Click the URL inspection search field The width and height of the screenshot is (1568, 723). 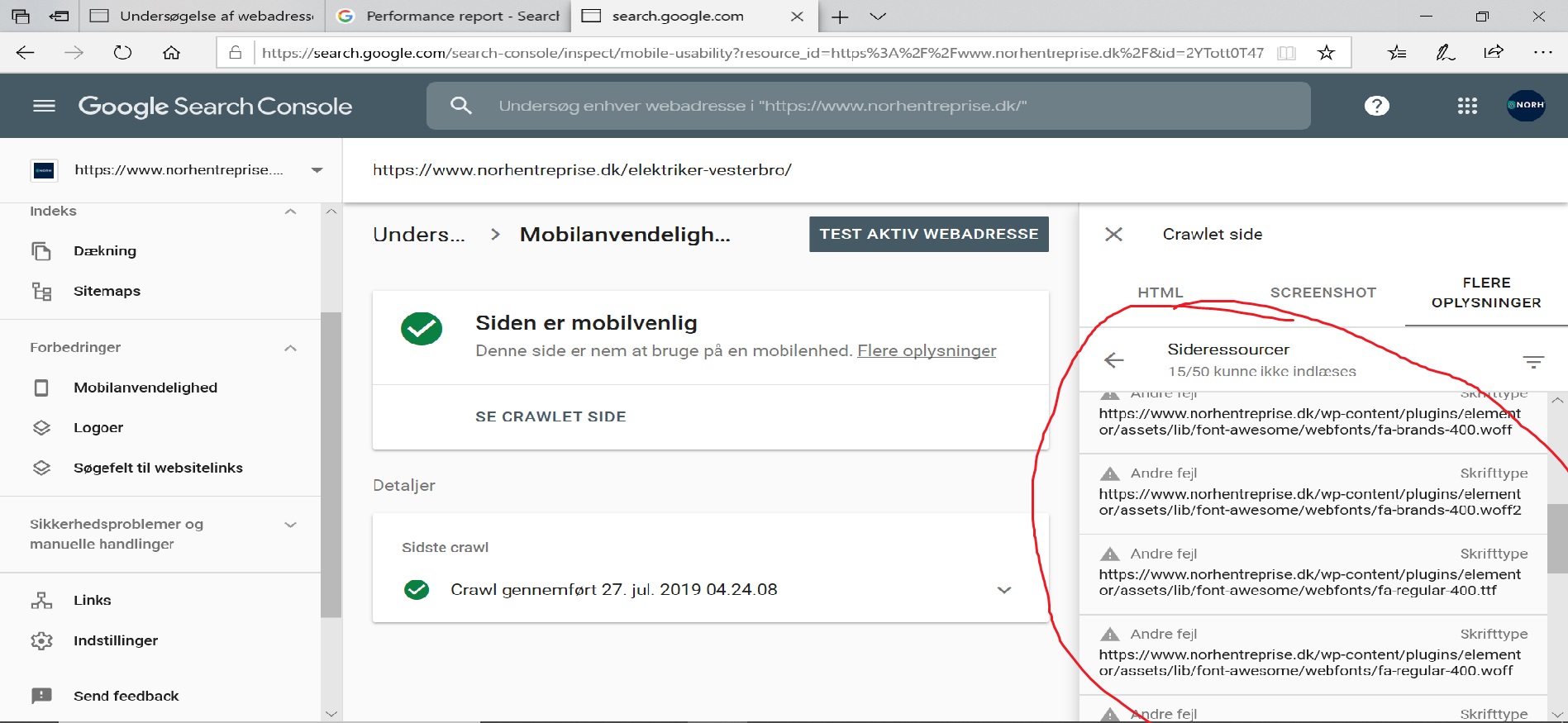(868, 106)
